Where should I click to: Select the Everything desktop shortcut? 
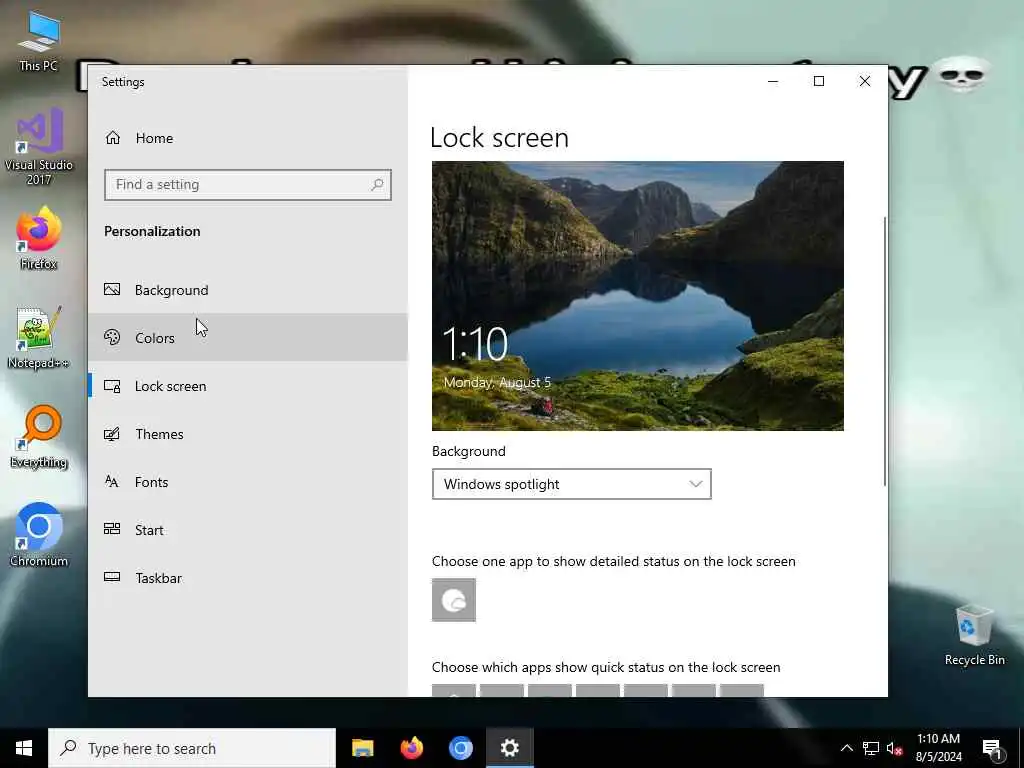[x=39, y=437]
